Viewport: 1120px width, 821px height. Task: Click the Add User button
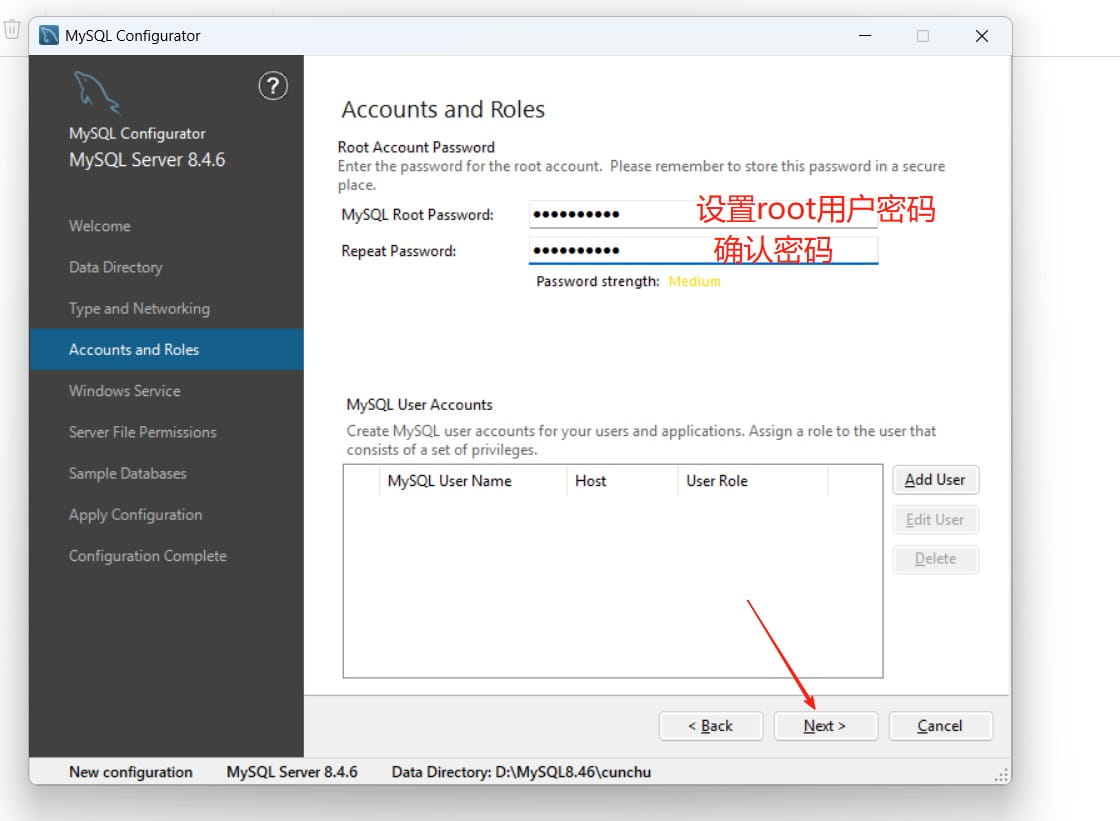pyautogui.click(x=935, y=479)
